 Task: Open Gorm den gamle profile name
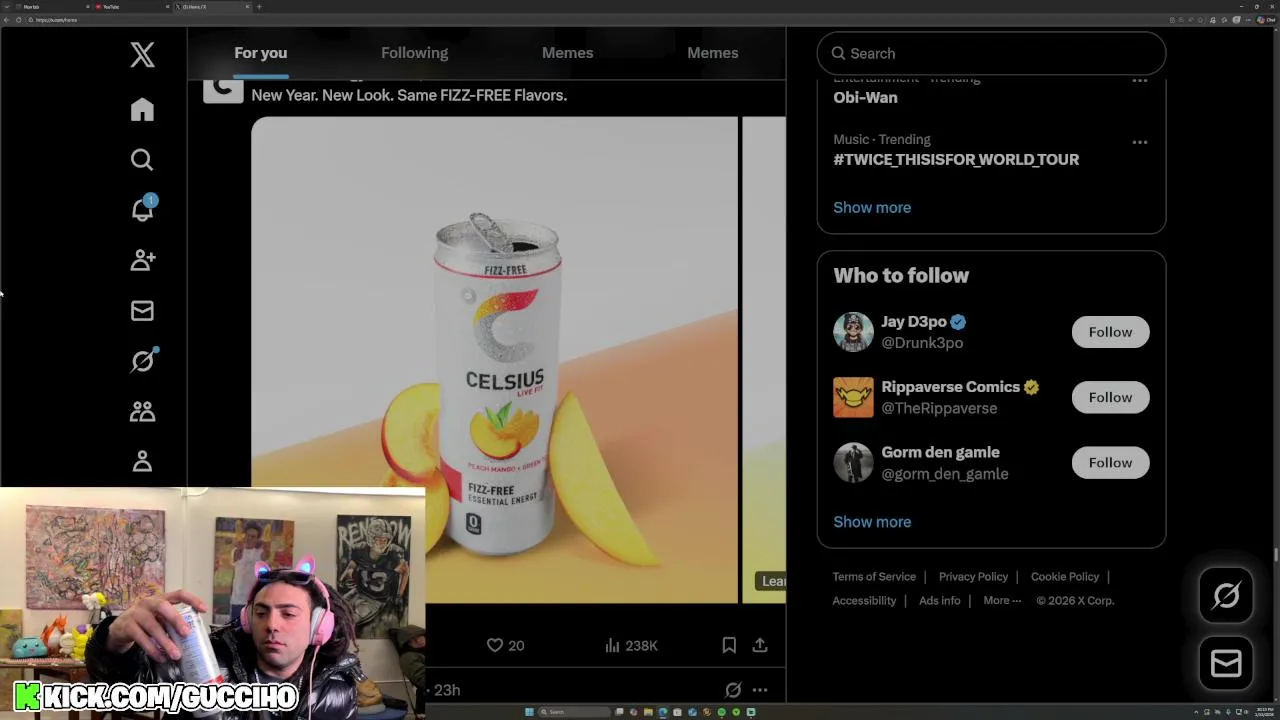pyautogui.click(x=940, y=452)
